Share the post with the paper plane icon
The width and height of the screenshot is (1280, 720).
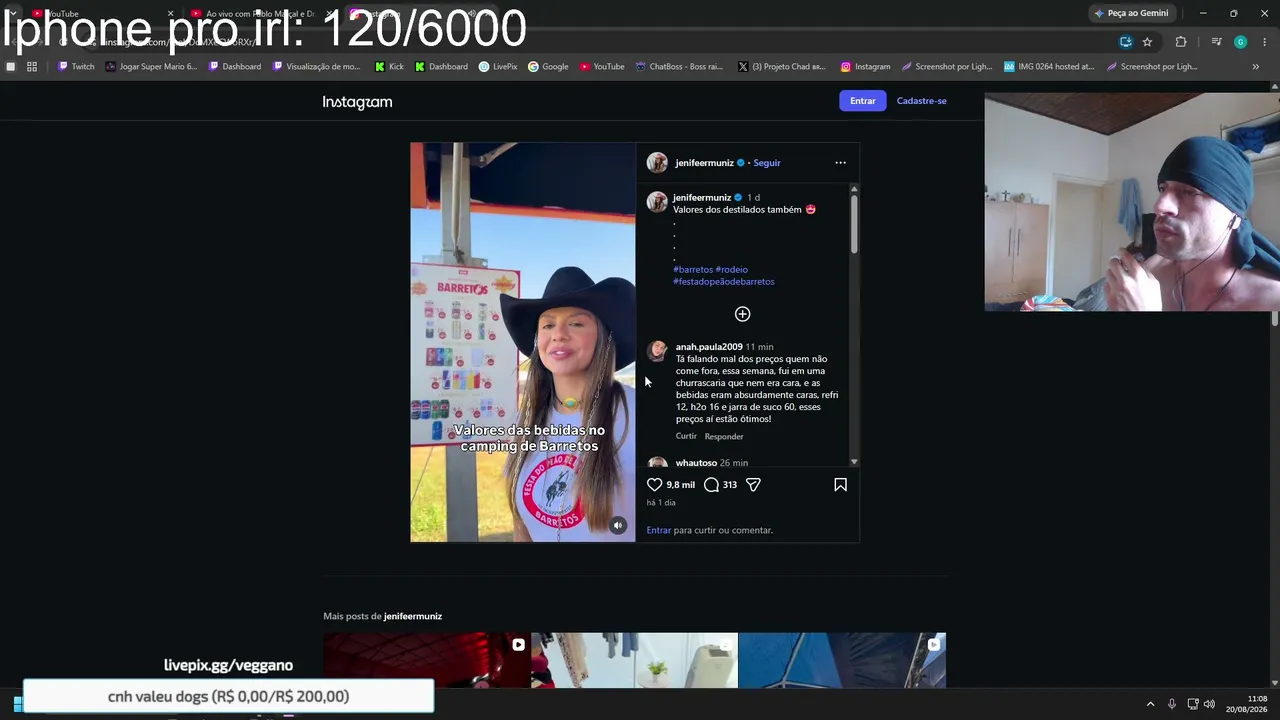pos(753,485)
